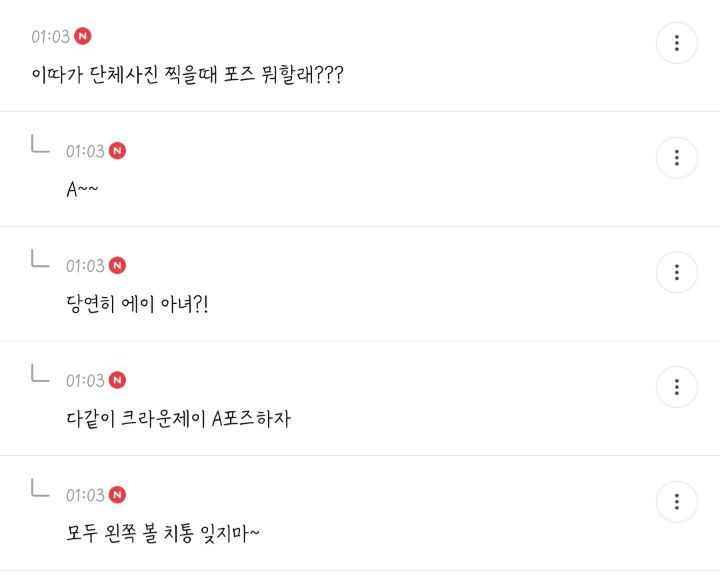Click the reply arrow beside the "다같이 크라운제이 A포즈하자" comment
The image size is (720, 576).
(x=39, y=375)
